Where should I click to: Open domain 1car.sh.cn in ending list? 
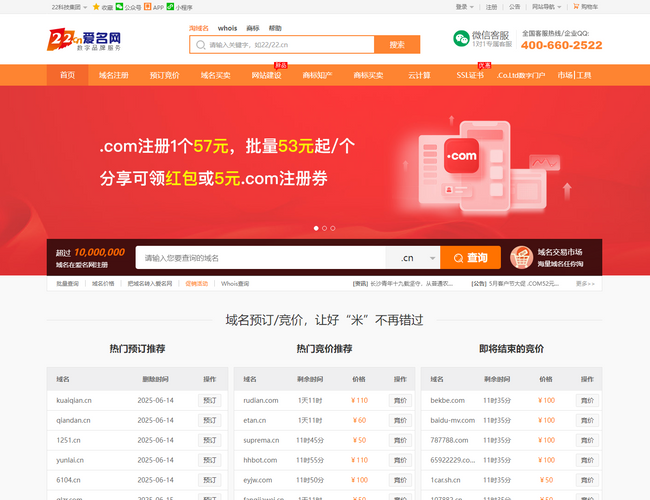click(445, 480)
